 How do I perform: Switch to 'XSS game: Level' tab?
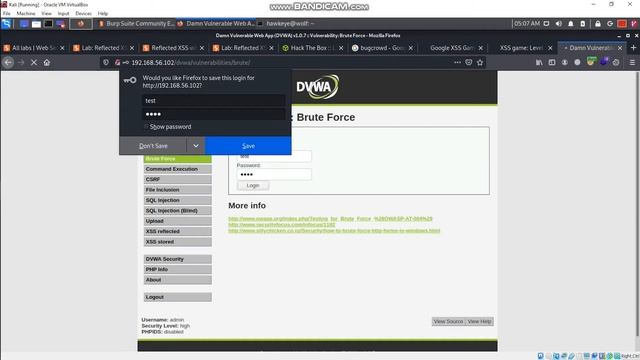522,48
